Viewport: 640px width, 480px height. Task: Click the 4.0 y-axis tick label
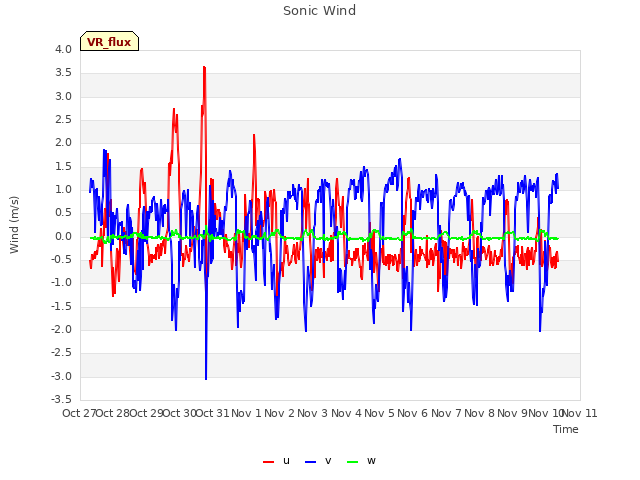(x=63, y=49)
